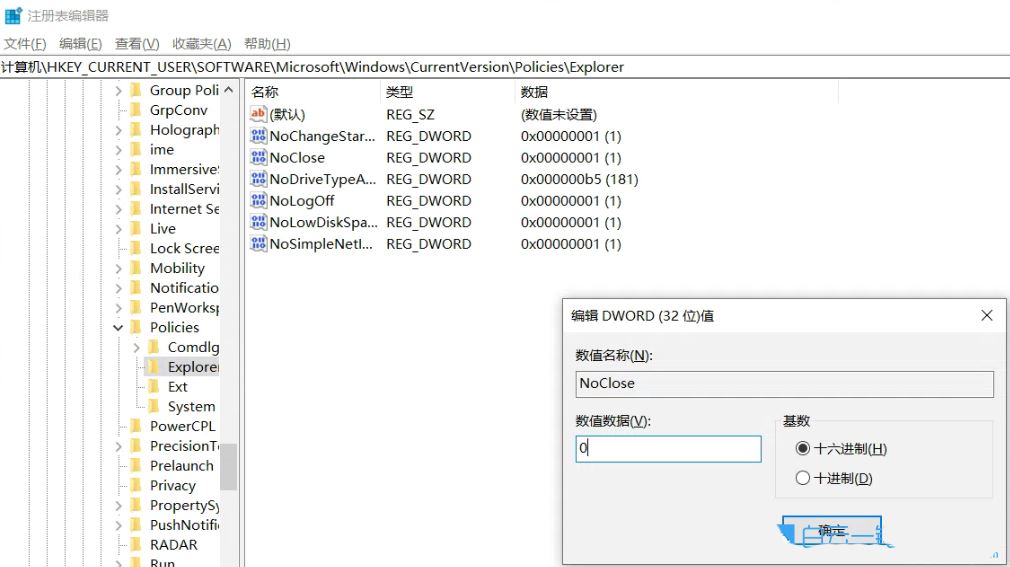This screenshot has width=1010, height=567.
Task: Expand the Group Poli tree node
Action: (119, 91)
